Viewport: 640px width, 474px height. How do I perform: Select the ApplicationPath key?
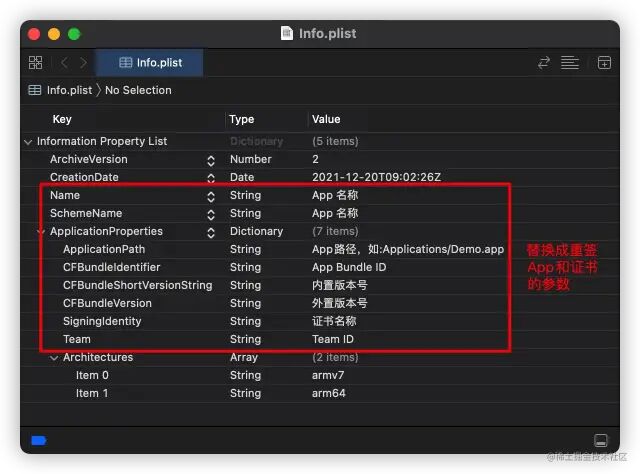click(104, 249)
